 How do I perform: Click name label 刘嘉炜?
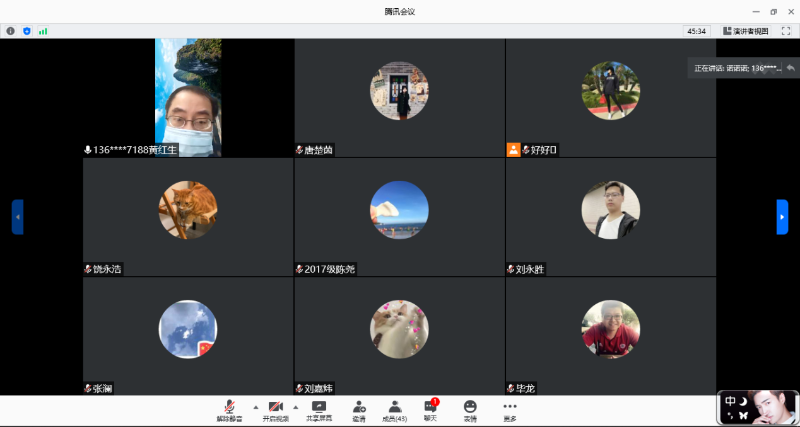(318, 389)
